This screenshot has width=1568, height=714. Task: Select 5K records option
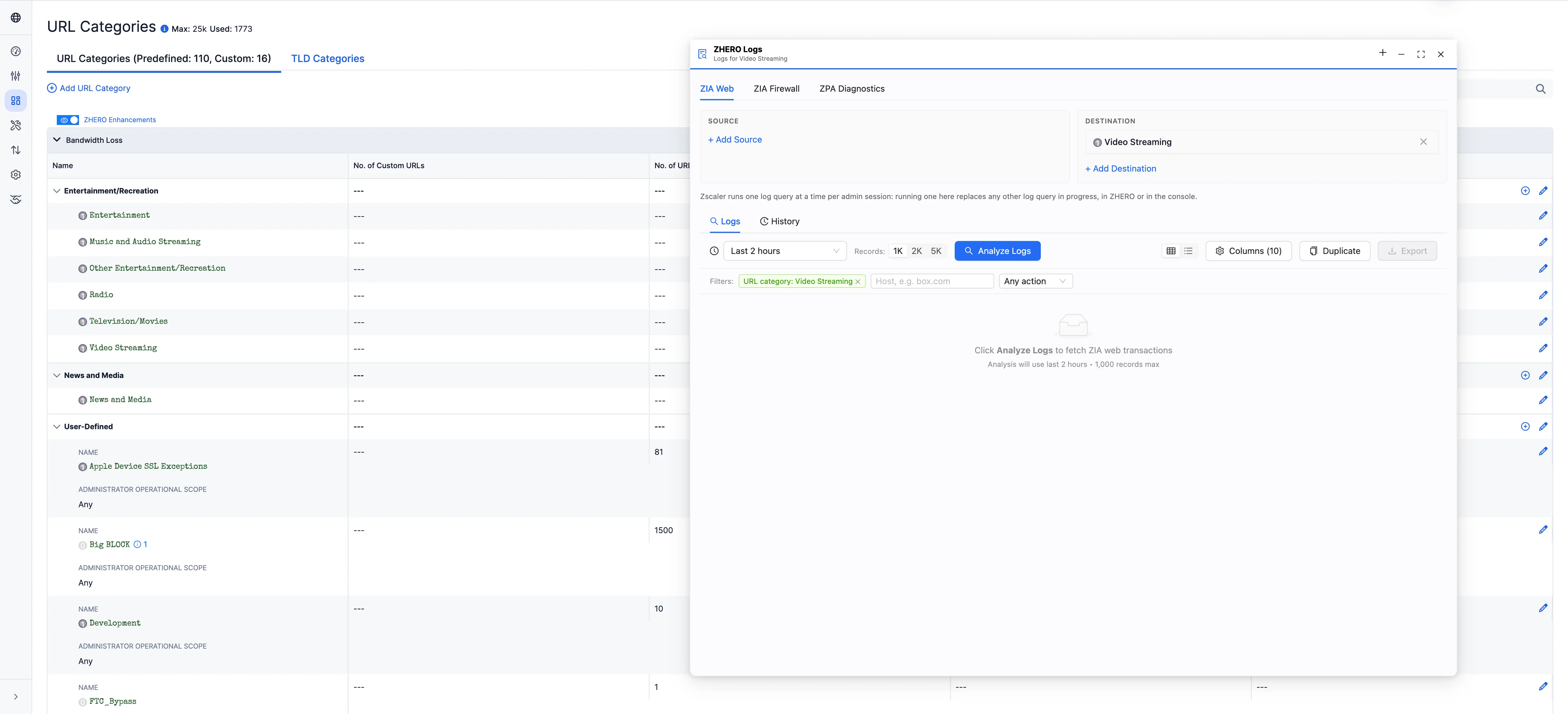click(936, 251)
